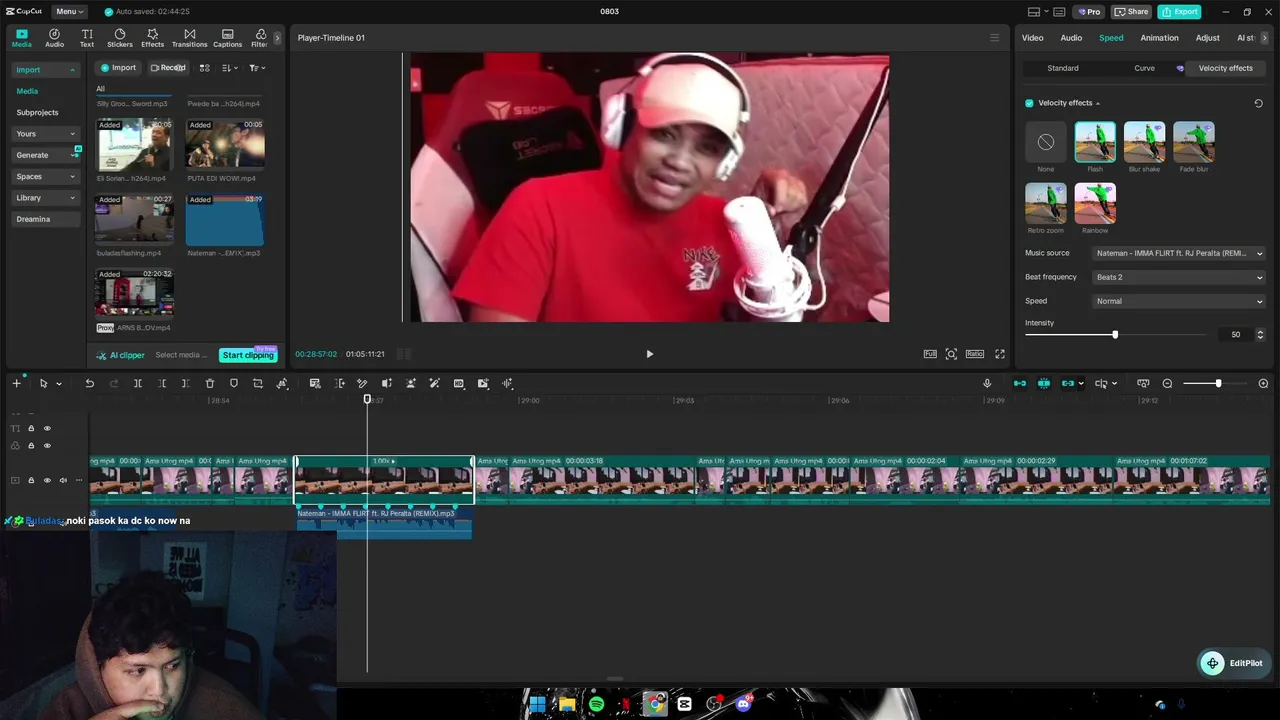Undo the last timeline action
Screen dimensions: 1280x720
[x=90, y=384]
